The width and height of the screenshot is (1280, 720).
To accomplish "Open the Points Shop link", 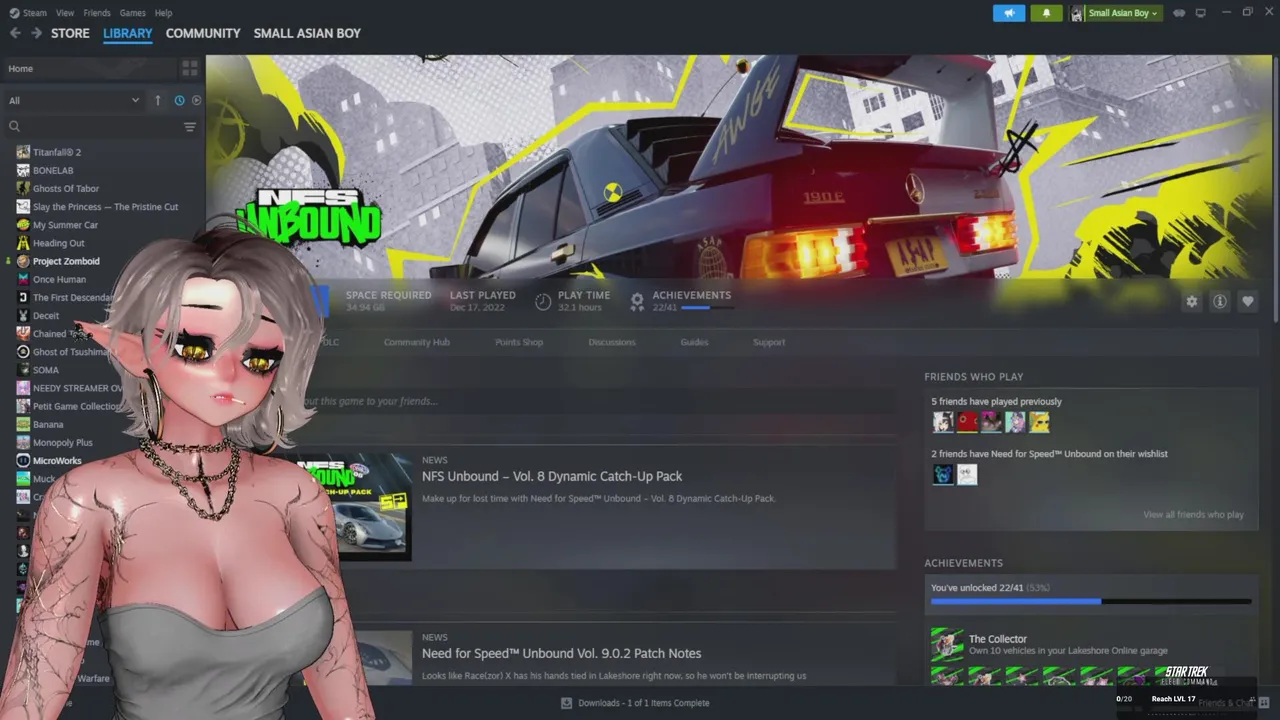I will coord(519,342).
